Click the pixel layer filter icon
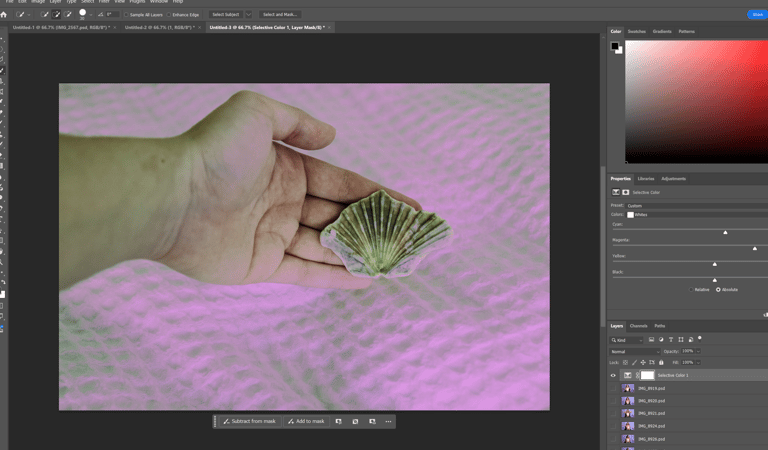The width and height of the screenshot is (768, 450). [x=651, y=340]
